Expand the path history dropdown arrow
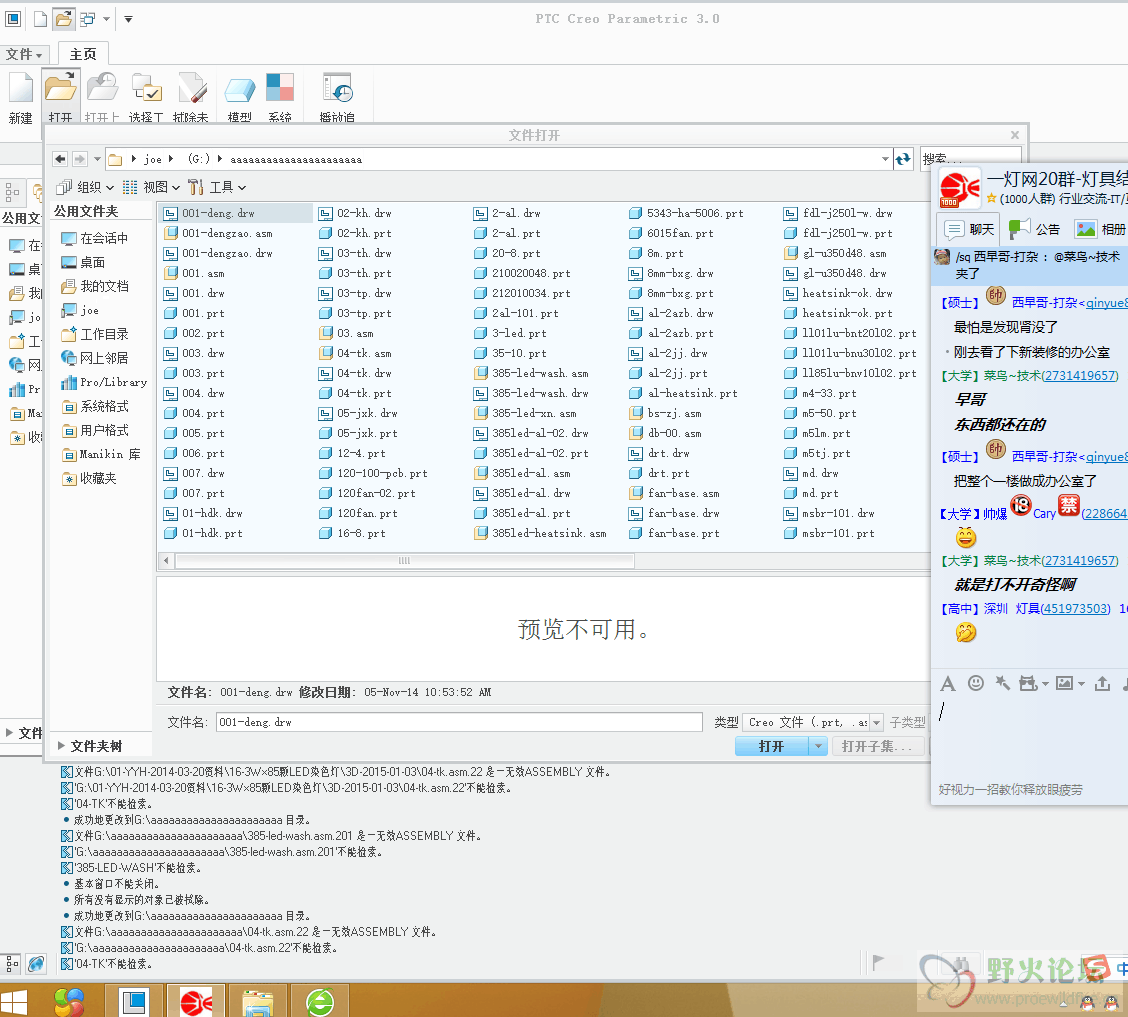 tap(886, 159)
